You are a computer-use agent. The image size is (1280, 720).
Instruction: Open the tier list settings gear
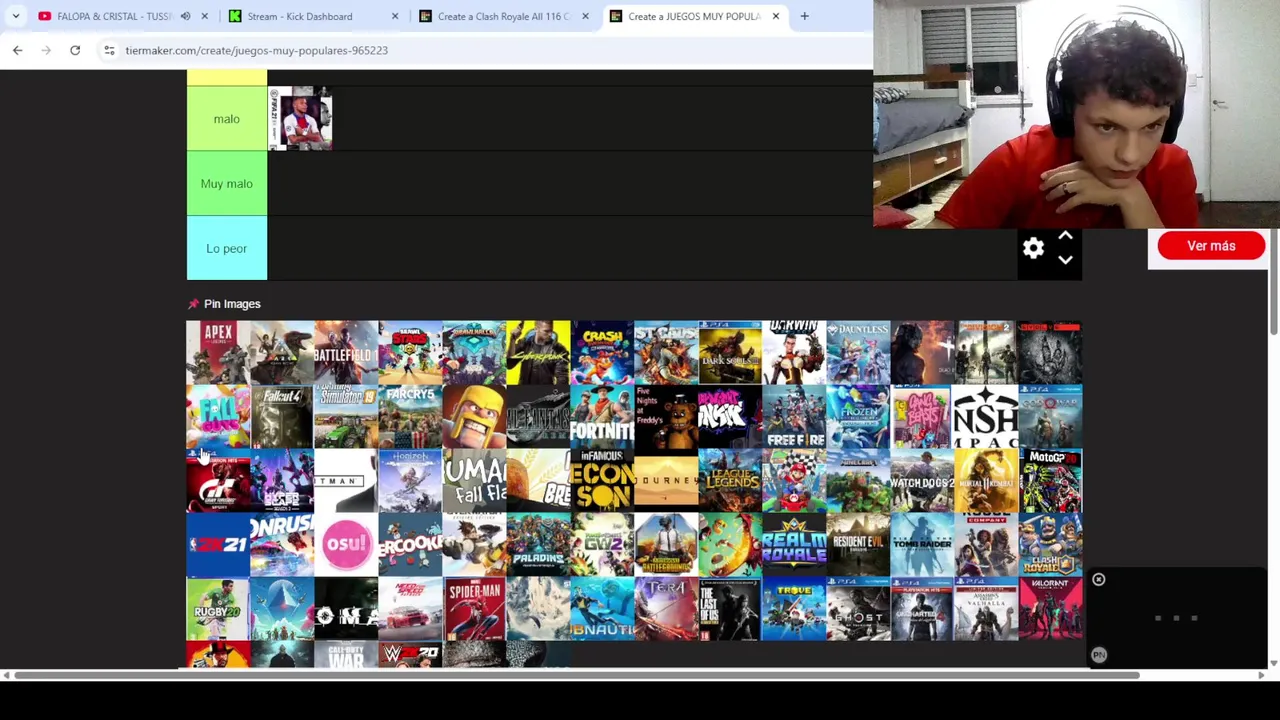click(1033, 247)
